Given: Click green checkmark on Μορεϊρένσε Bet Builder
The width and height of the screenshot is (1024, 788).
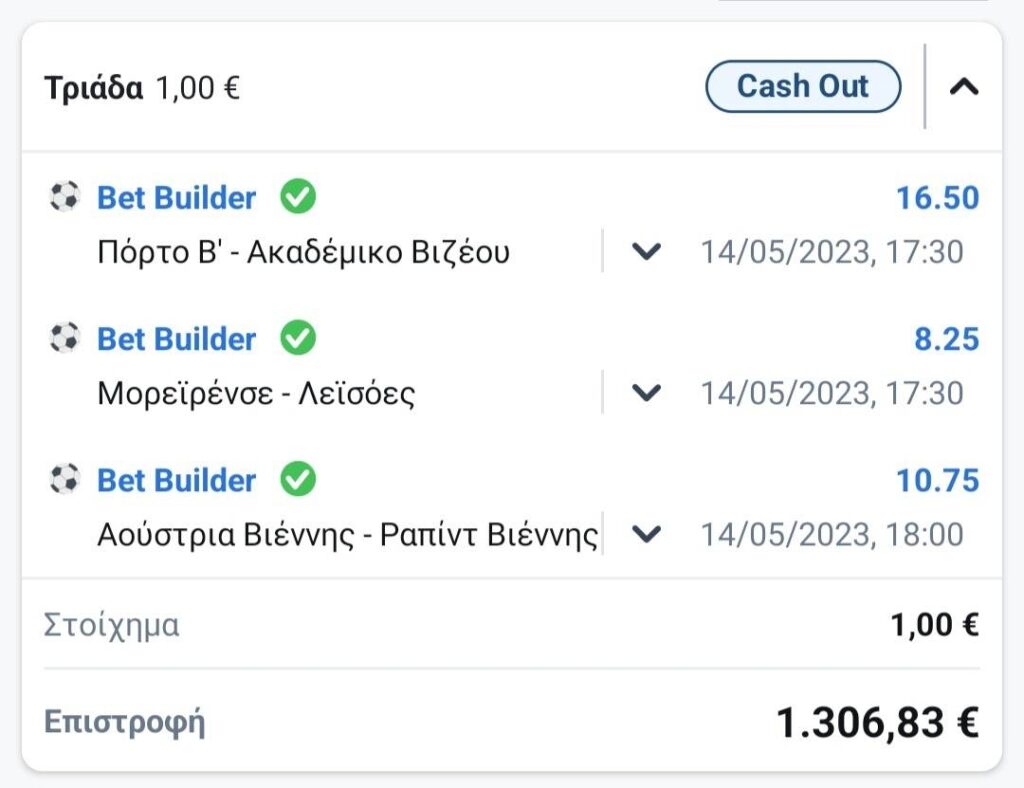Looking at the screenshot, I should (x=297, y=338).
